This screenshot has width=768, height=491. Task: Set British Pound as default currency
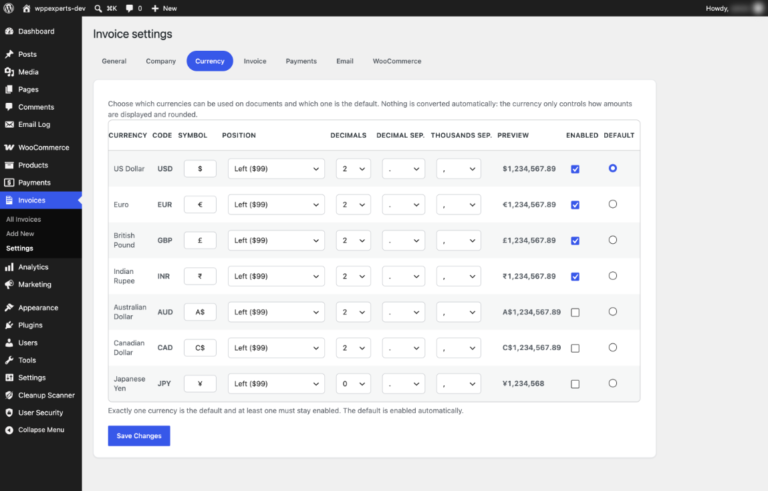tap(613, 240)
